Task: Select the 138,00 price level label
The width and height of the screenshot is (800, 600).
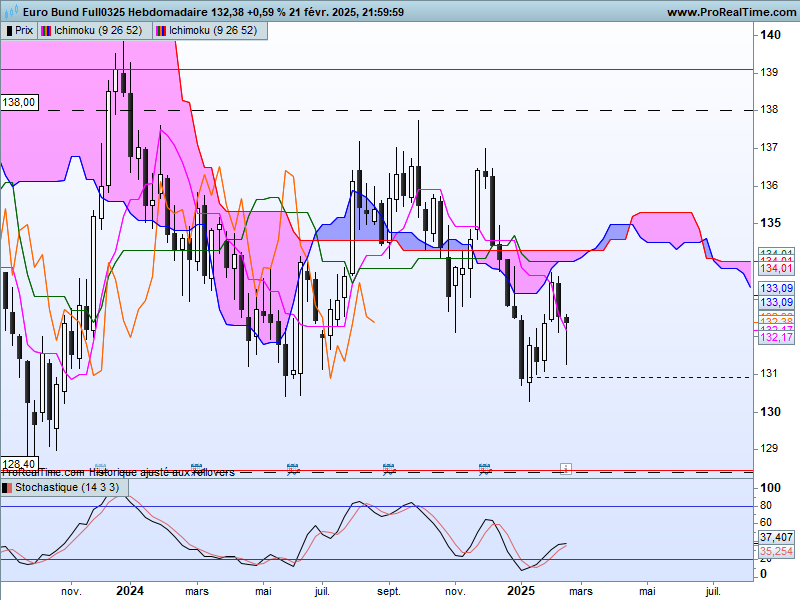Action: pyautogui.click(x=19, y=102)
